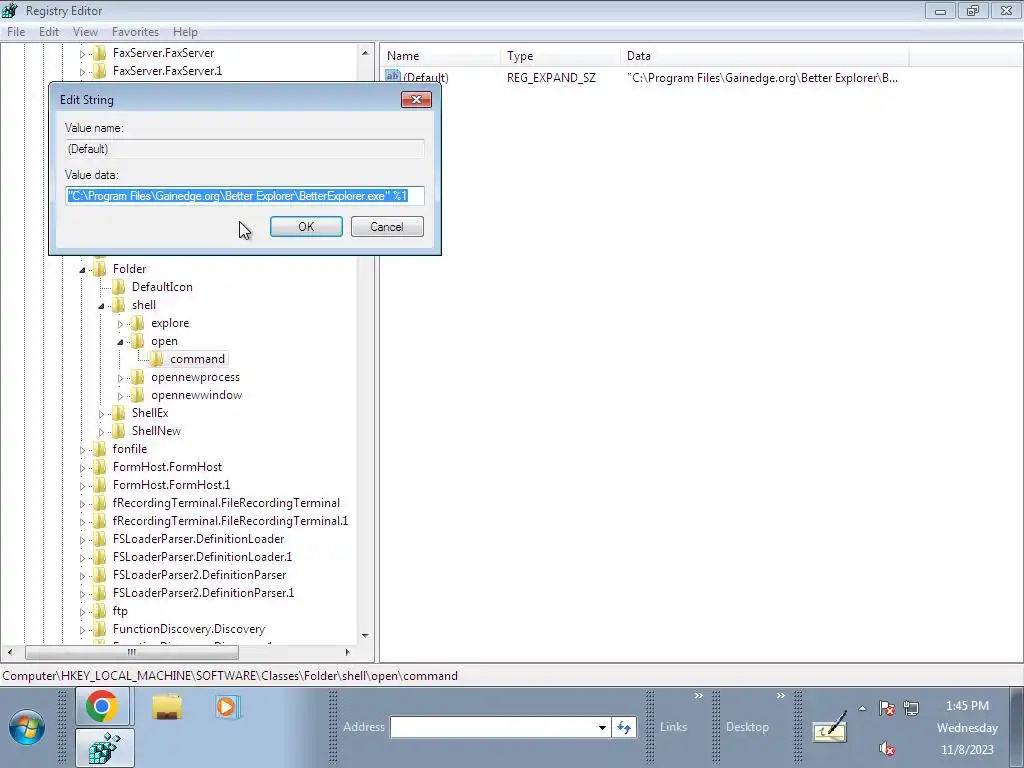Expand the explore tree node
Image resolution: width=1024 pixels, height=768 pixels.
(120, 324)
